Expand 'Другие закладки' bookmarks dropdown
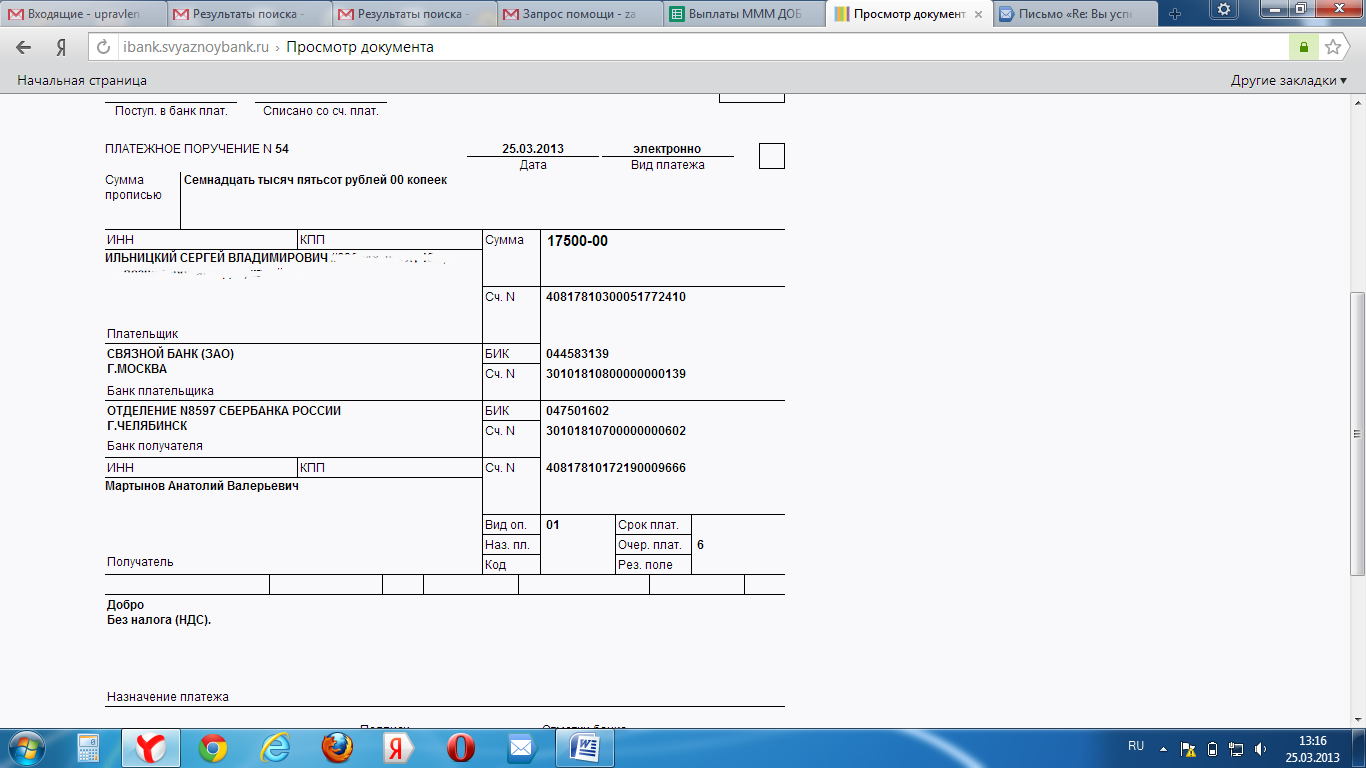This screenshot has height=768, width=1366. pos(1289,80)
